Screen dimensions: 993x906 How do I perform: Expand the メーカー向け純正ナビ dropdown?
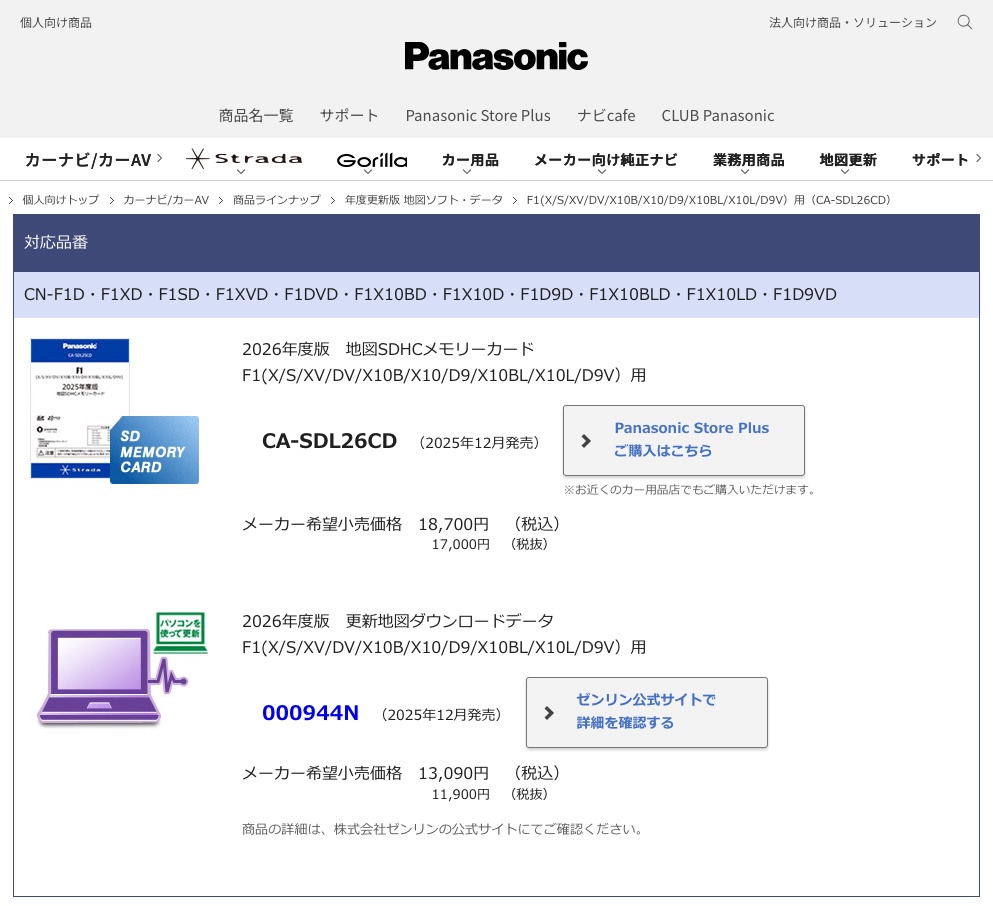605,161
